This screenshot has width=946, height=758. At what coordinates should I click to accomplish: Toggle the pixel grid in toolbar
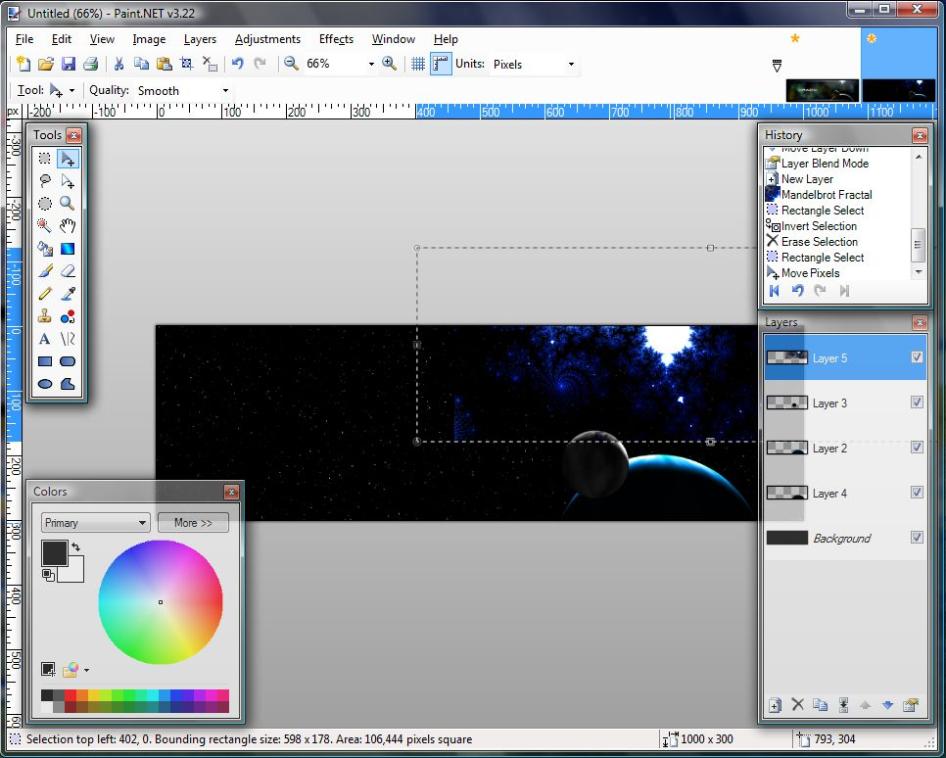[x=418, y=64]
